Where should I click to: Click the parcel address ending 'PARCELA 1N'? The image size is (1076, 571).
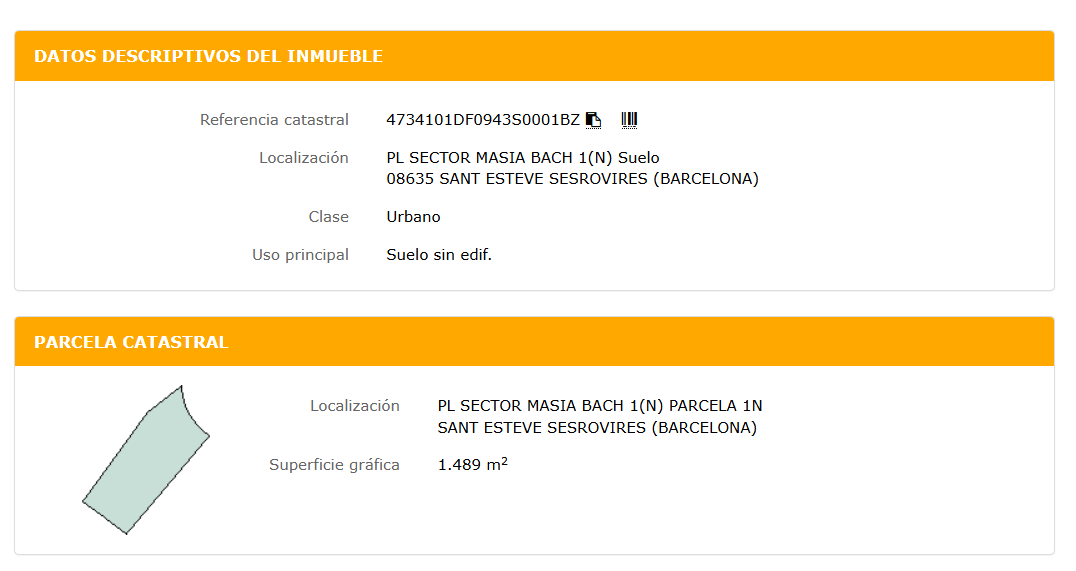(x=600, y=406)
